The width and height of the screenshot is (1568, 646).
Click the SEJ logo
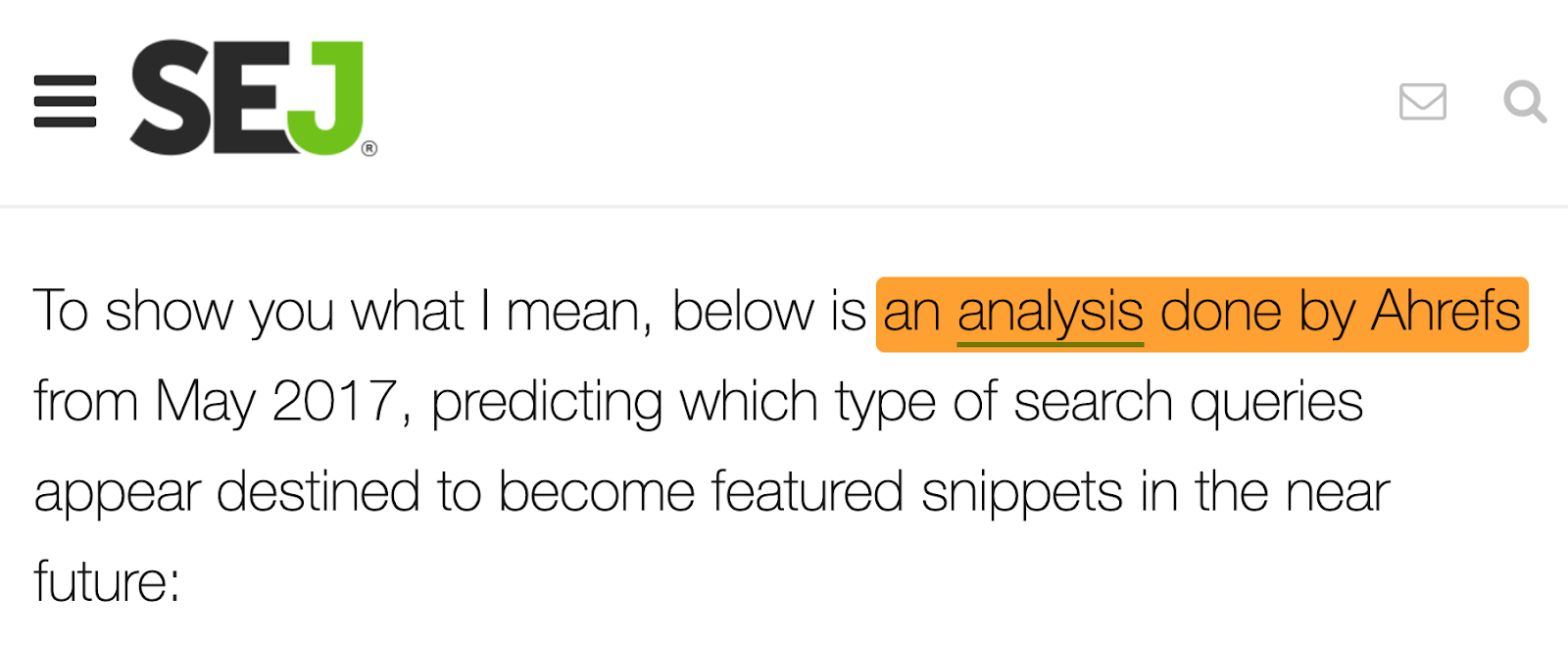[253, 98]
